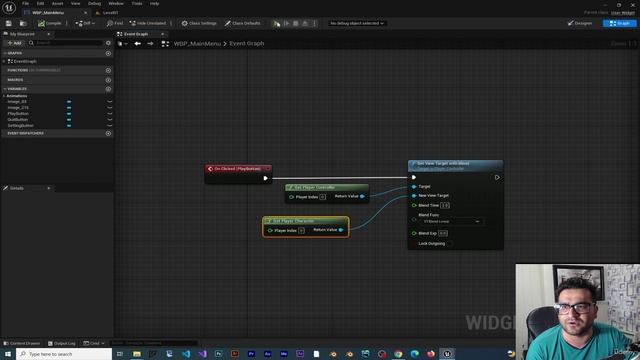Click the Skip/Advance frame play button

click(x=287, y=23)
